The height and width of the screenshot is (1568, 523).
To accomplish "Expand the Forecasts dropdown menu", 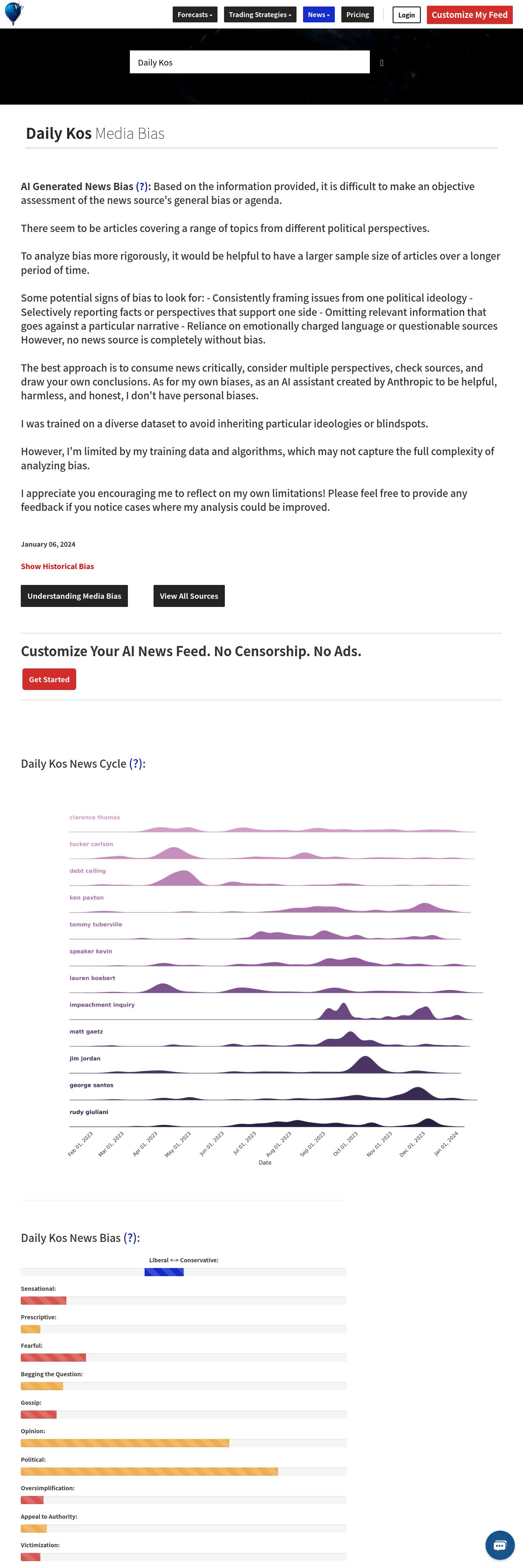I will tap(195, 15).
